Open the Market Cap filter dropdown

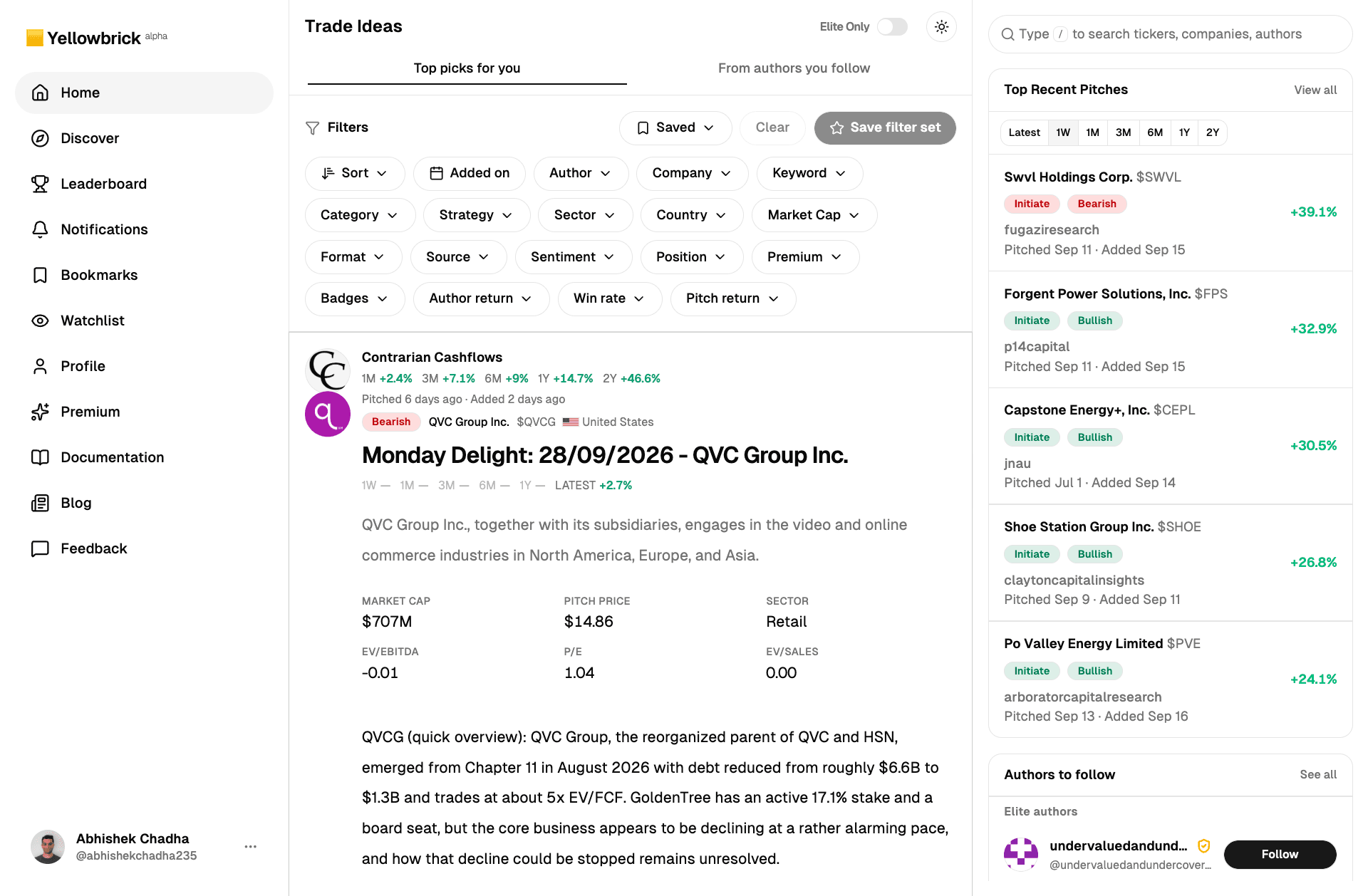click(x=814, y=215)
